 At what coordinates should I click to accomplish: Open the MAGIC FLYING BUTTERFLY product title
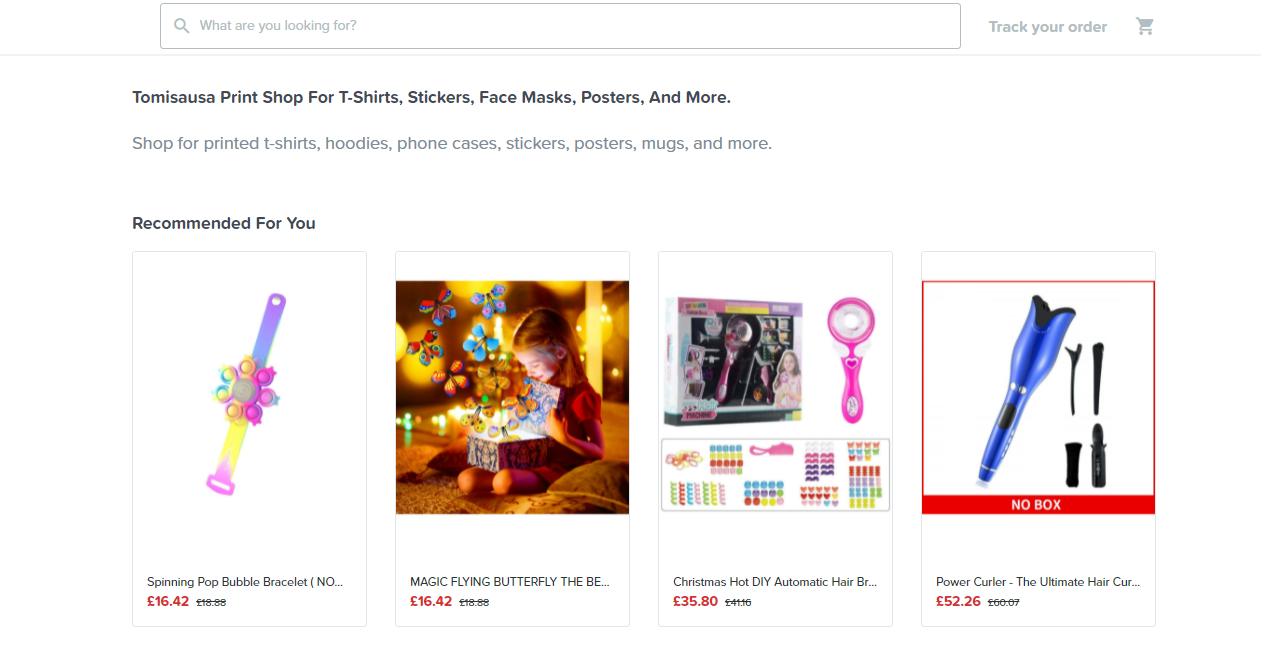[509, 582]
